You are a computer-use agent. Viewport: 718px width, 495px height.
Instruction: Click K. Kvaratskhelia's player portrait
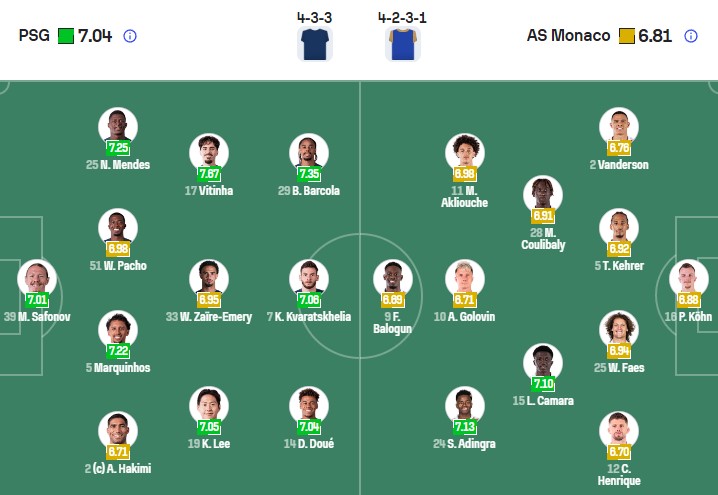(308, 278)
